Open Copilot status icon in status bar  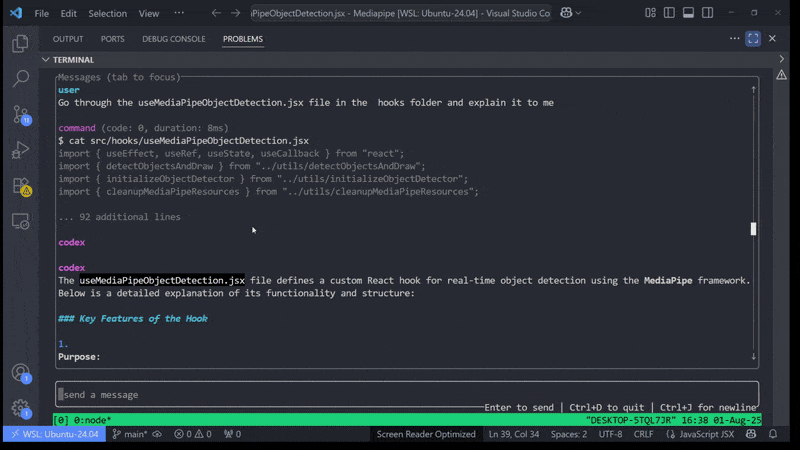[751, 434]
